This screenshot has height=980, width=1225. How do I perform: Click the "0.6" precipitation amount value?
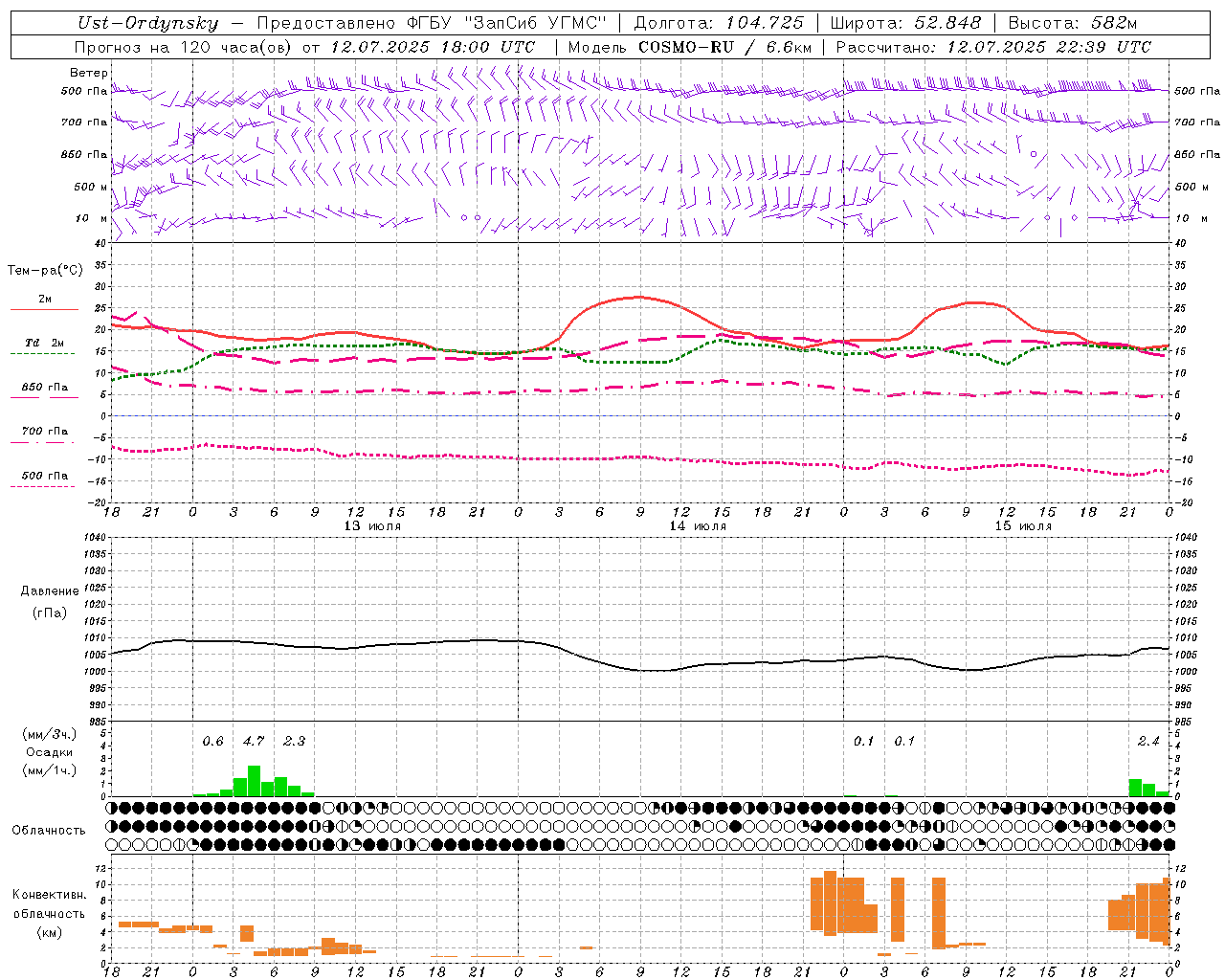212,741
